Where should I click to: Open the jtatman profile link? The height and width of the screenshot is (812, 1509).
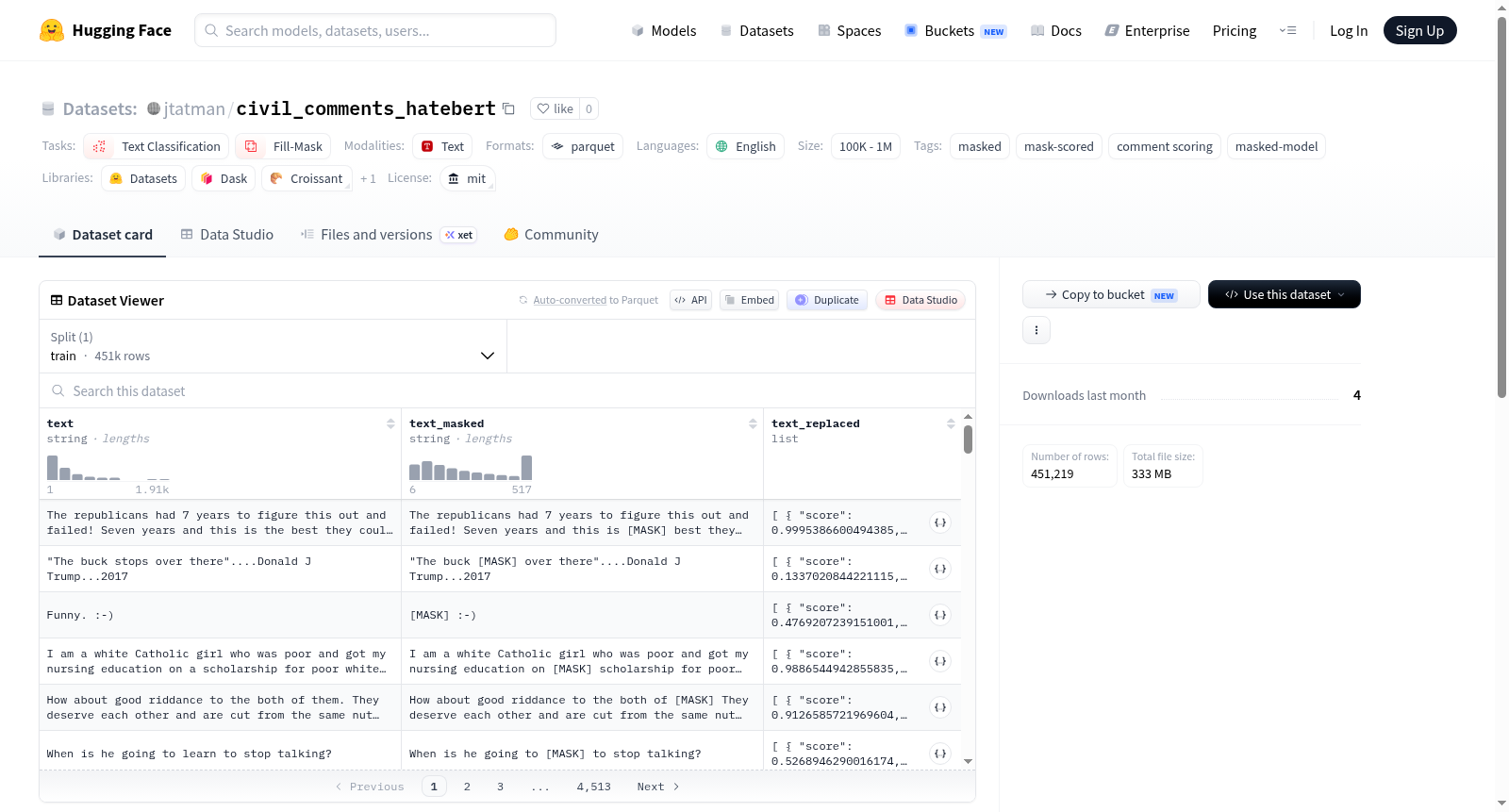tap(194, 108)
